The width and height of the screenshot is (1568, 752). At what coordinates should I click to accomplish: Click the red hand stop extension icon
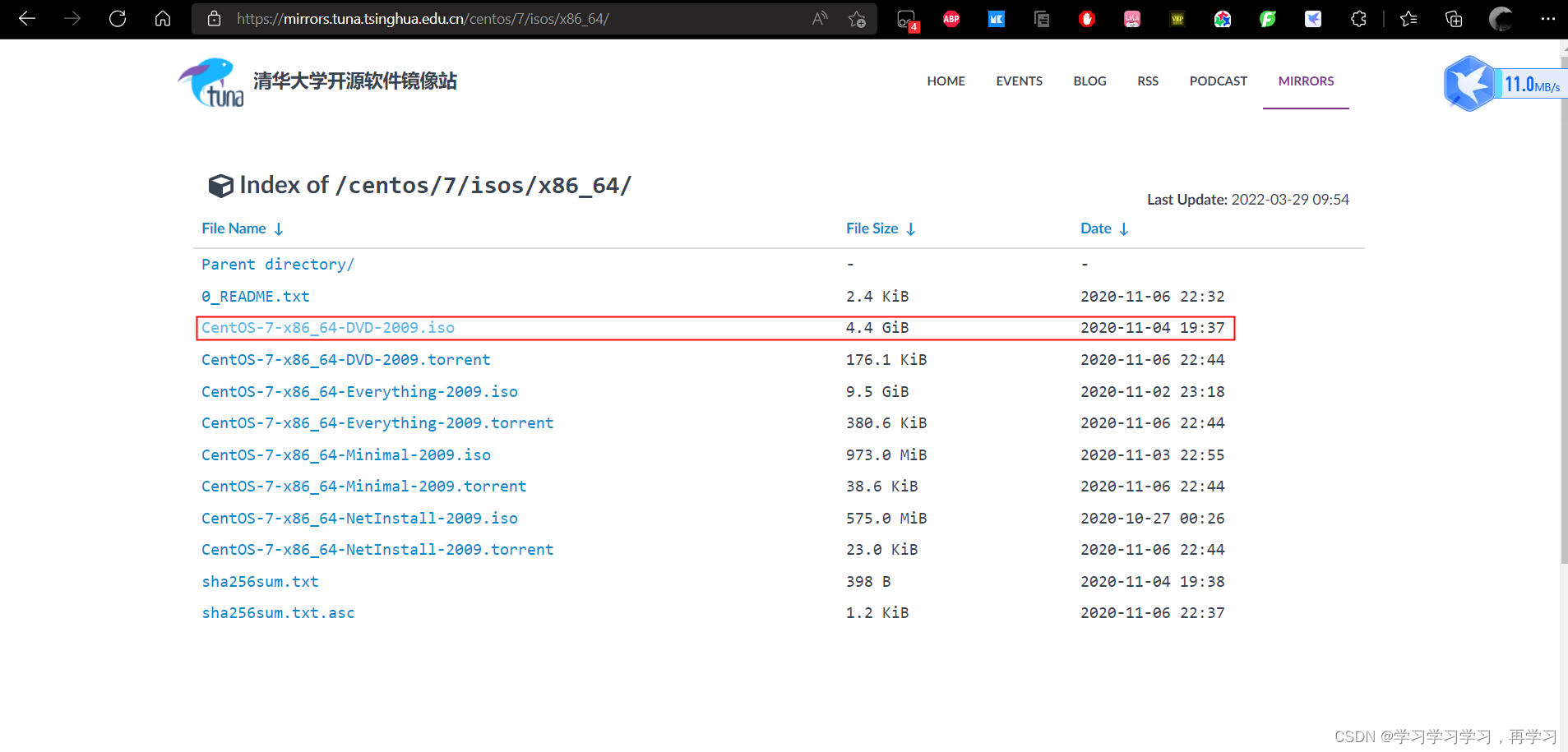click(x=1087, y=19)
